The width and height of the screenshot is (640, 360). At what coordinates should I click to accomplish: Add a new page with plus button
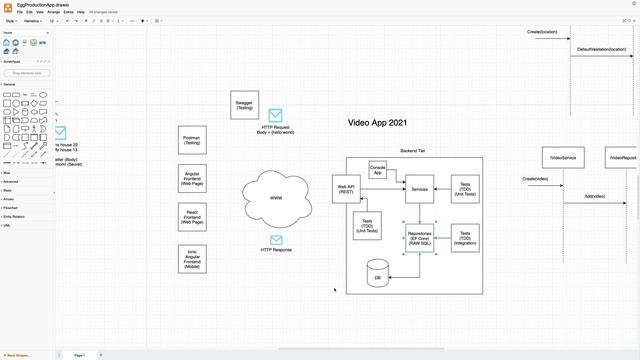click(101, 355)
